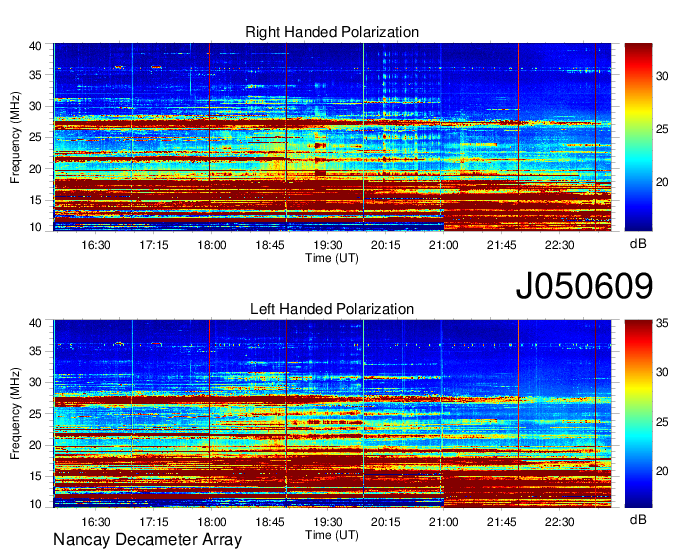Click the top plot Time (UT) axis label
The image size is (680, 552).
[x=332, y=258]
